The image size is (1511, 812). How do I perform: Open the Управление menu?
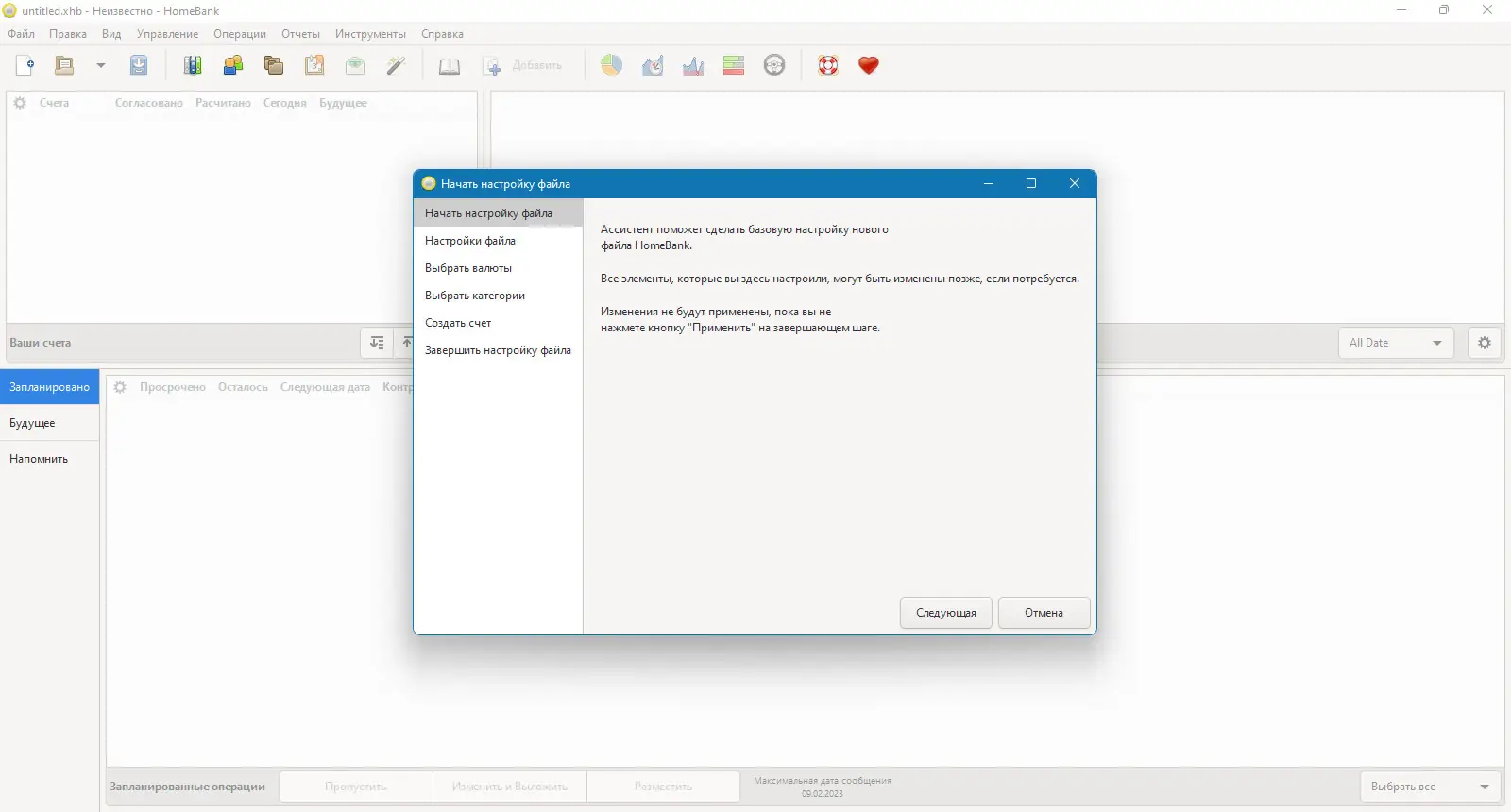click(168, 34)
